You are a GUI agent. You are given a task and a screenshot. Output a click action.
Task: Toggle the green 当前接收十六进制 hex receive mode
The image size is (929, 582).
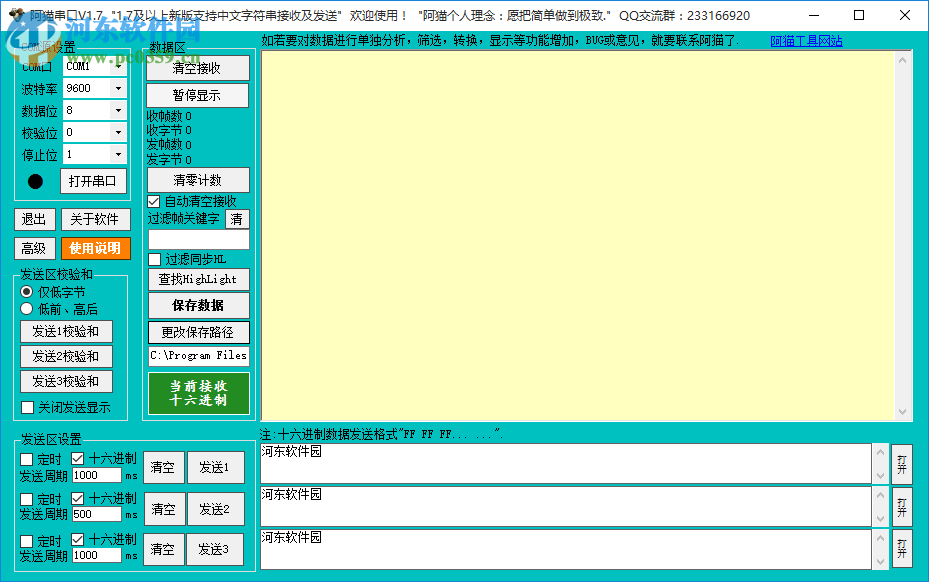[x=198, y=393]
